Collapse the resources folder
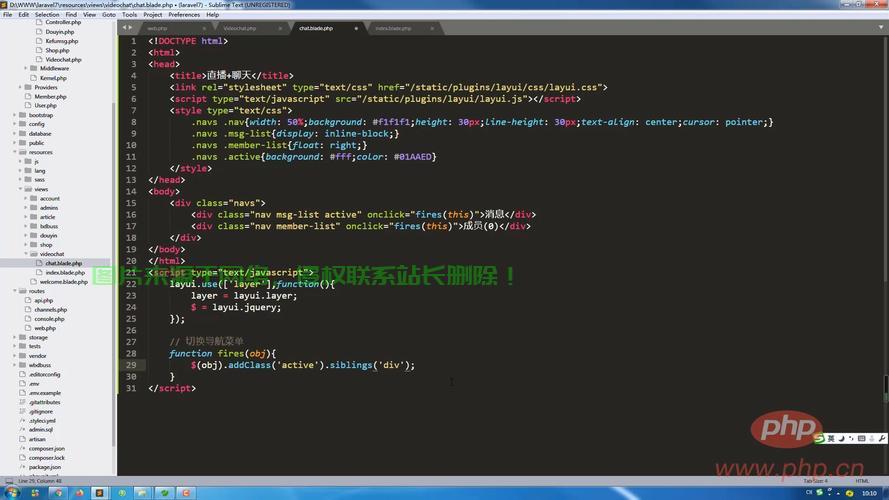Screen dimensions: 889x500 coord(15,152)
